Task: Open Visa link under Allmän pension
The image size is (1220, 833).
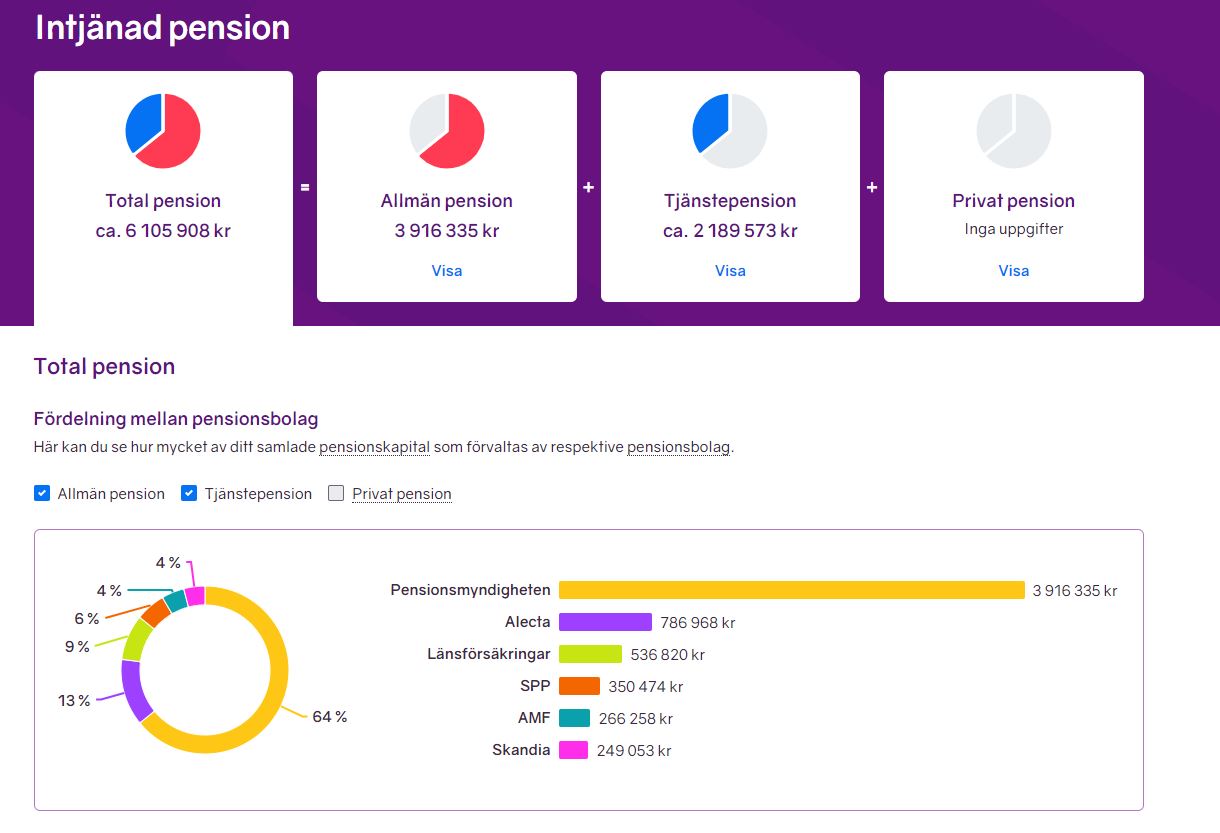Action: tap(447, 271)
